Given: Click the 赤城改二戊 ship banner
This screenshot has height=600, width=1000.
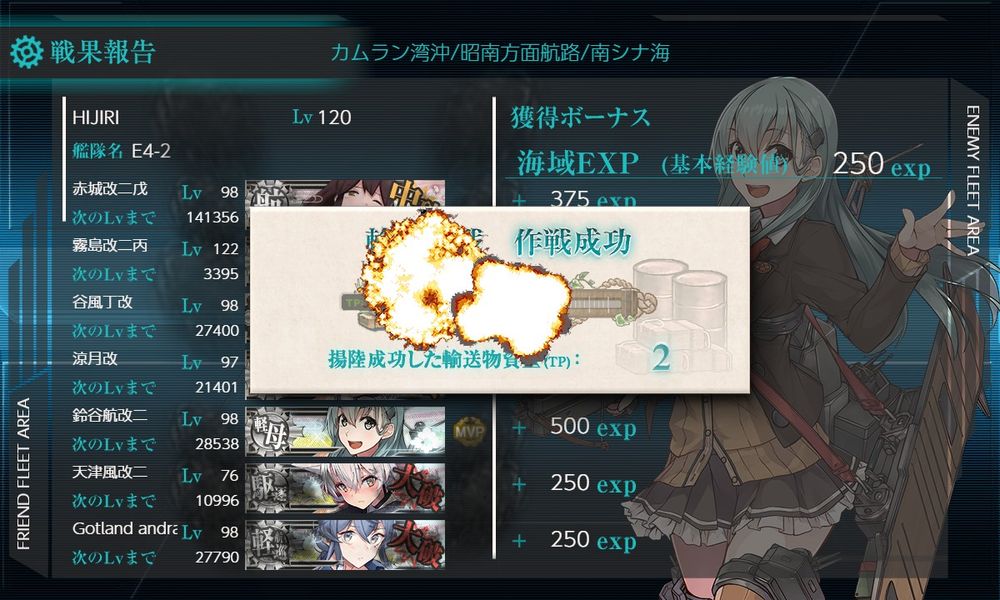Looking at the screenshot, I should point(345,193).
